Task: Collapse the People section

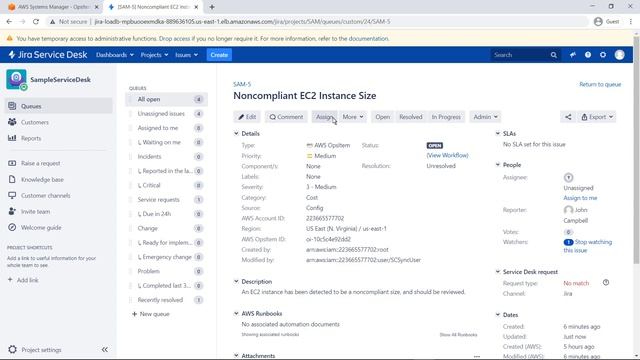Action: pyautogui.click(x=498, y=164)
